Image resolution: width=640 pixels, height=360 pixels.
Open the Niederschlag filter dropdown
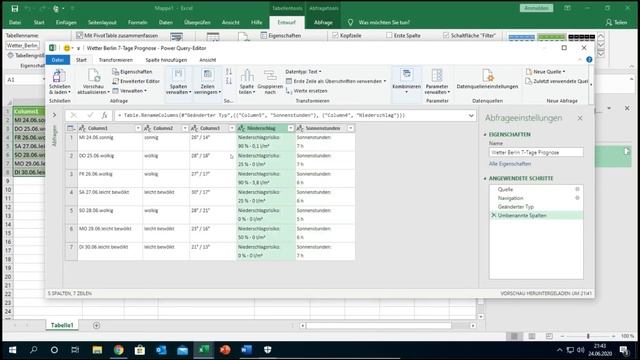[x=291, y=128]
